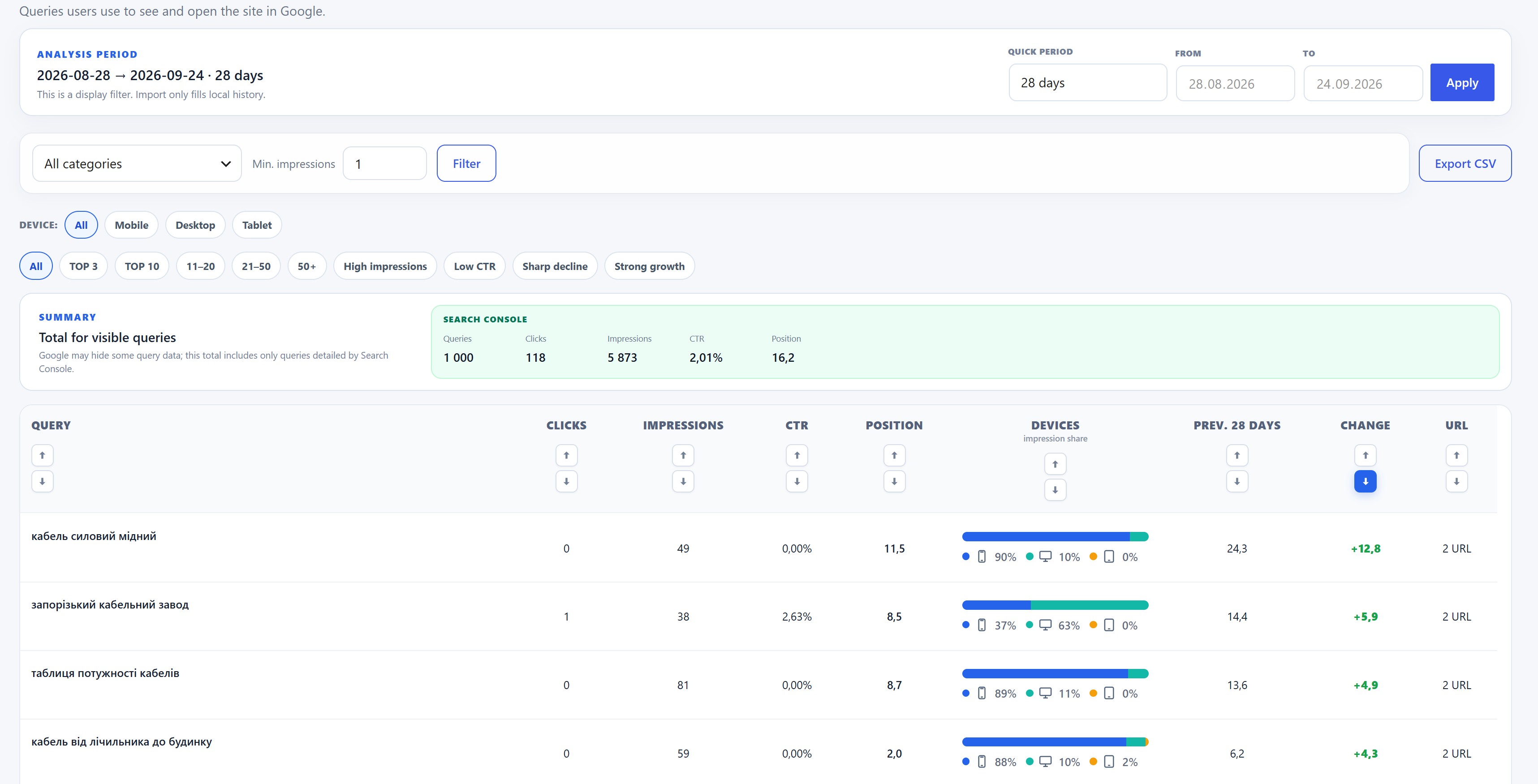Screen dimensions: 1538x784
Task: Sort Position column descending
Action: 894,481
